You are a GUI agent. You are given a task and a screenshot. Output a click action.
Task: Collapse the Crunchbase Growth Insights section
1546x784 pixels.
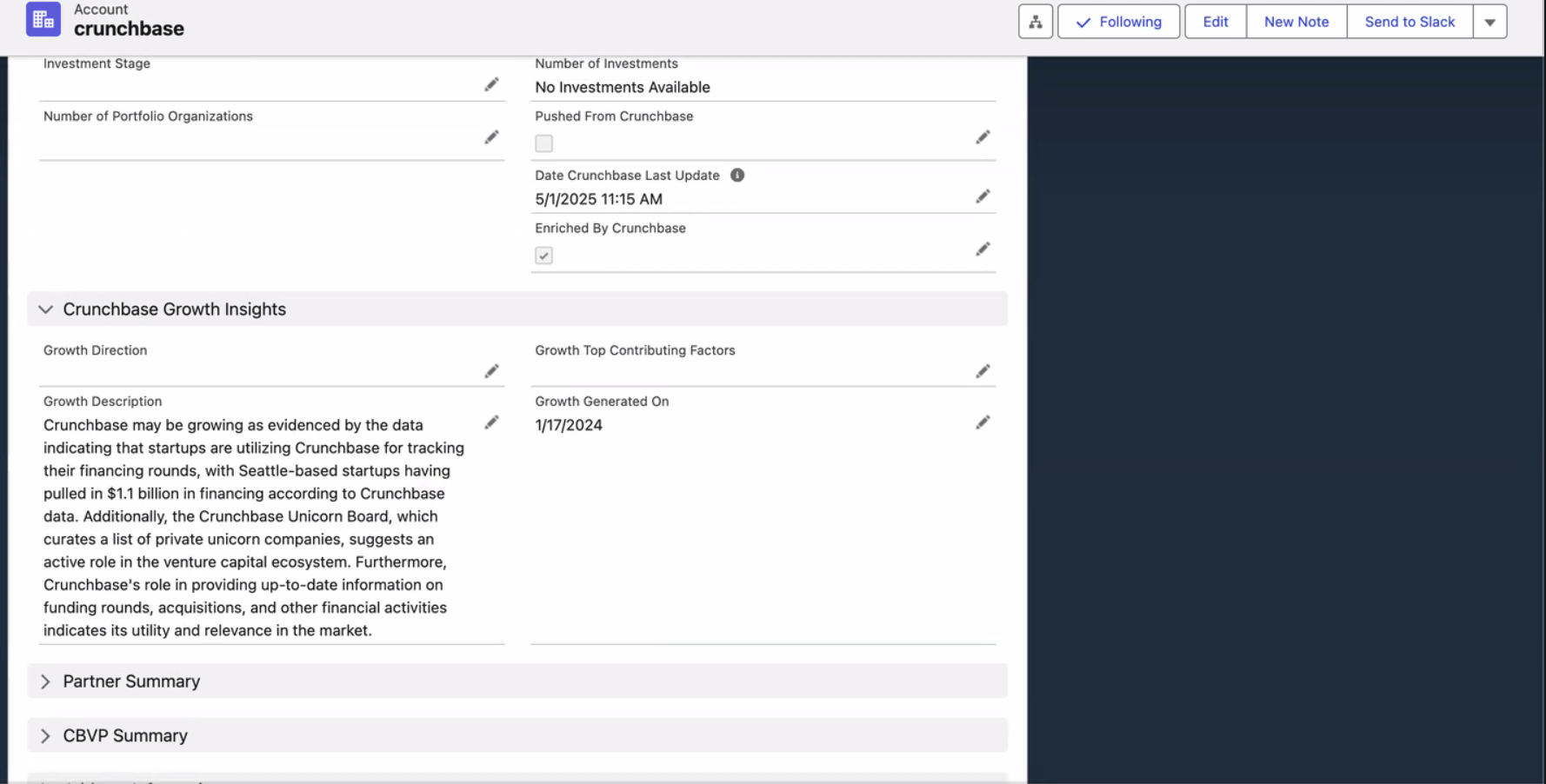[517, 309]
